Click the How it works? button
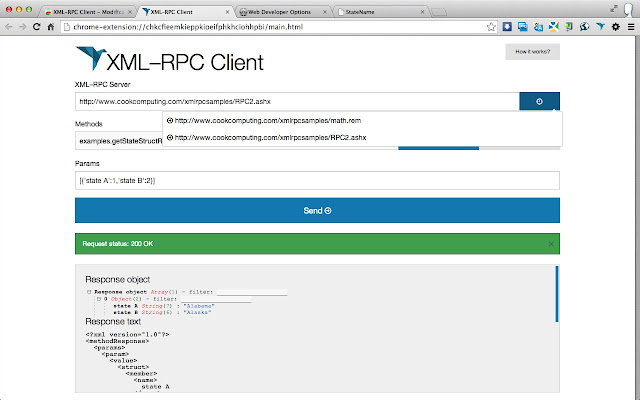The height and width of the screenshot is (400, 640). (x=532, y=52)
